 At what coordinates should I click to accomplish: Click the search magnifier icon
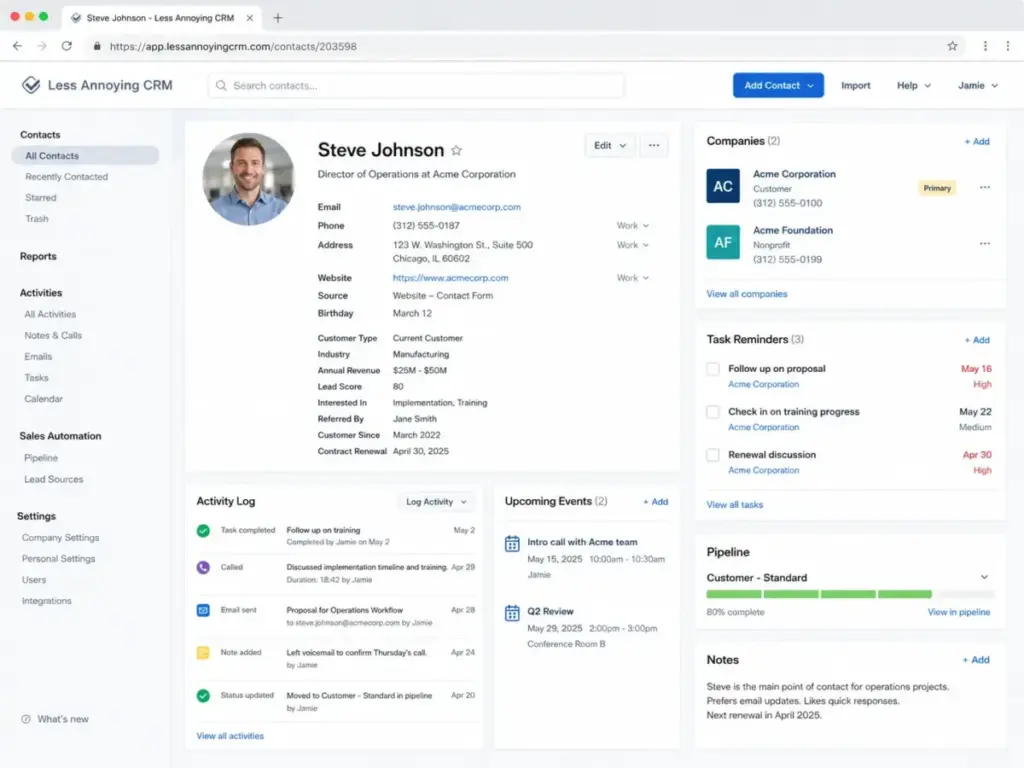221,86
